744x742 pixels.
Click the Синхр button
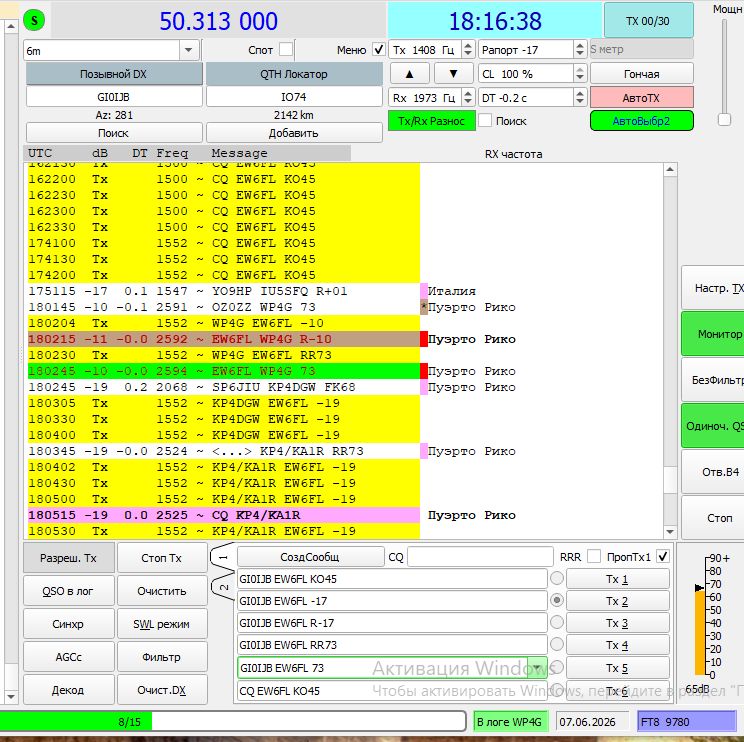click(69, 624)
